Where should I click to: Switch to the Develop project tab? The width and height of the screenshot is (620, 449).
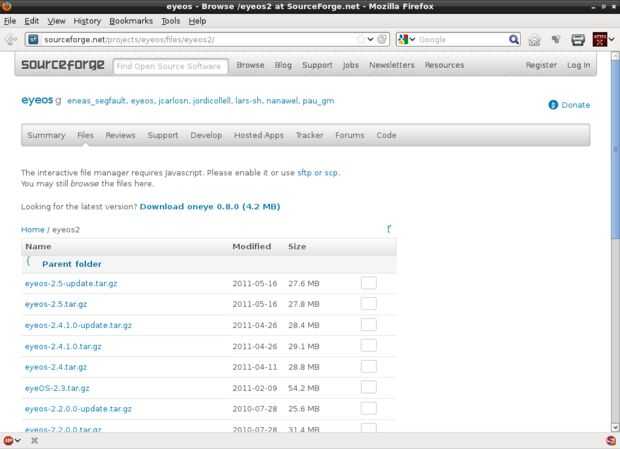[x=206, y=135]
